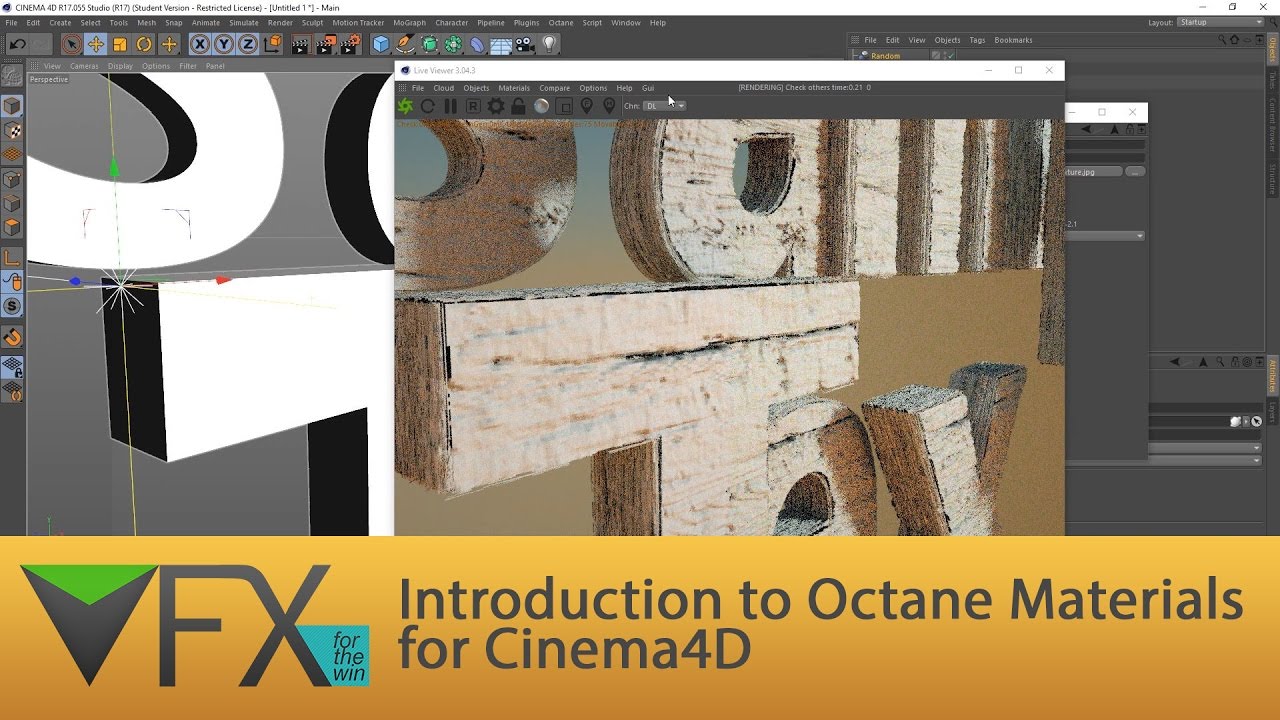The height and width of the screenshot is (720, 1280).
Task: Toggle the Tweak mouse mode icon
Action: click(12, 282)
